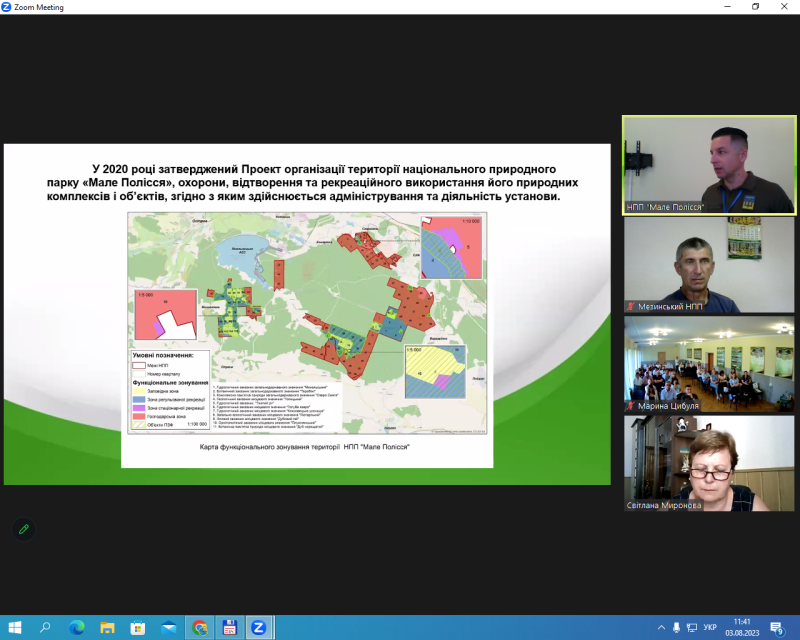The image size is (800, 640).
Task: Open File Explorer from the taskbar
Action: (x=107, y=627)
